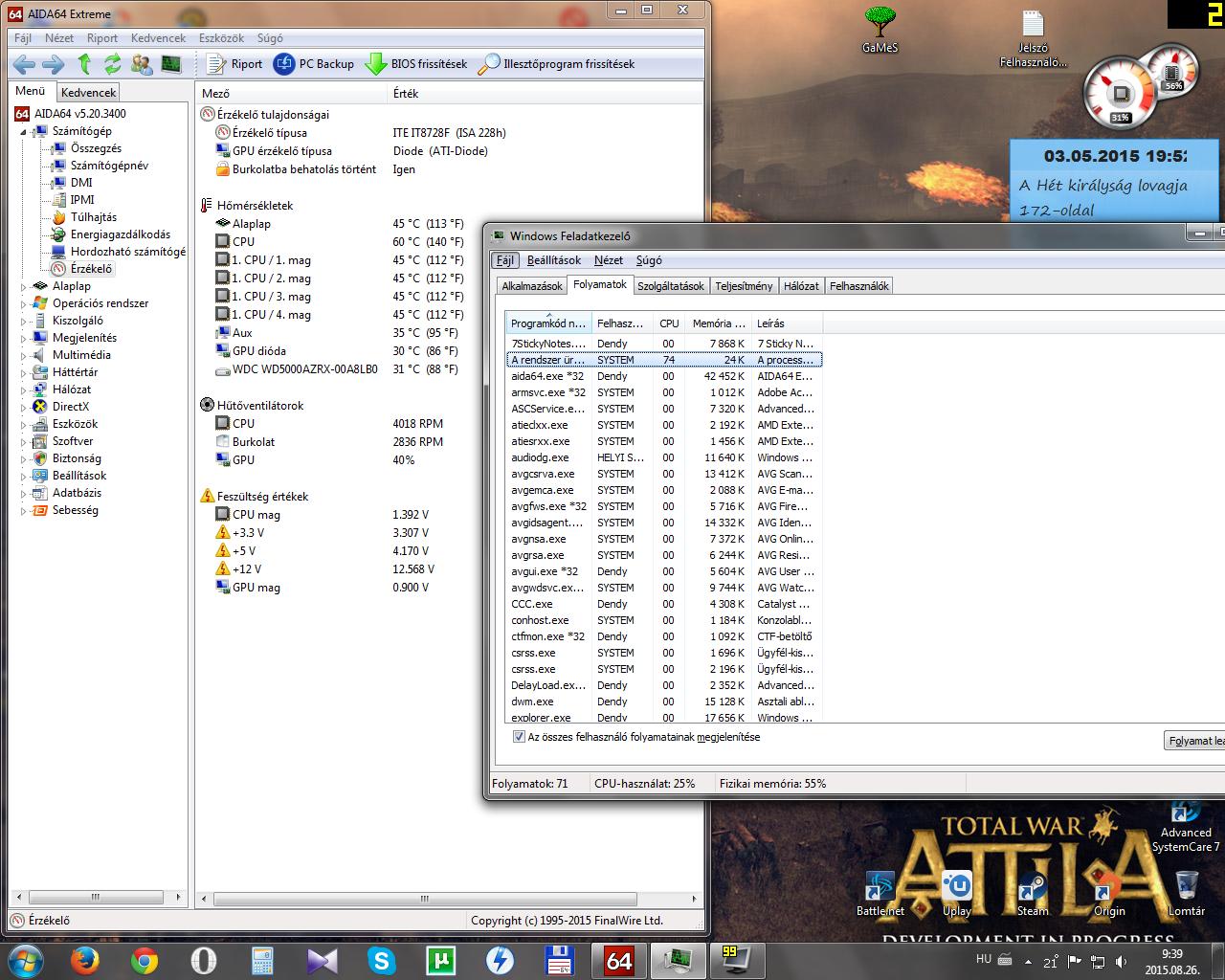Open the Riport menu in AIDA64
The image size is (1225, 980).
[102, 38]
